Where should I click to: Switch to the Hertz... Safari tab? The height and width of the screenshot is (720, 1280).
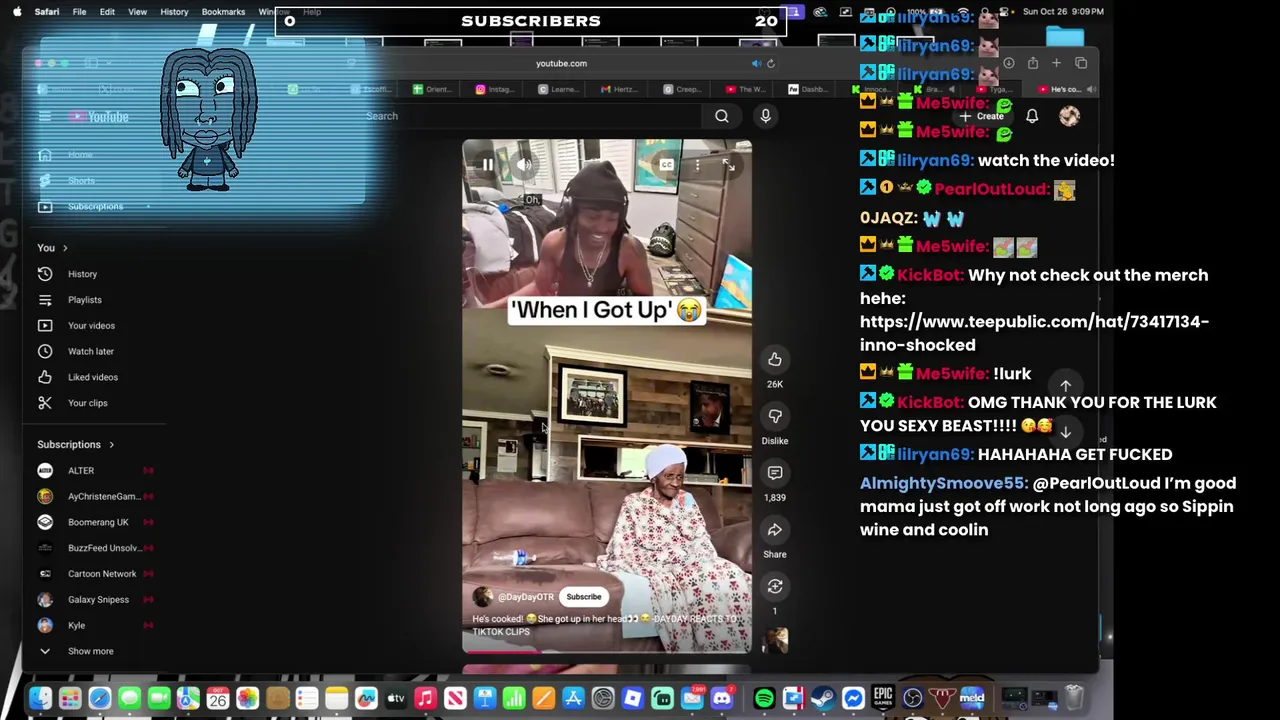(x=620, y=89)
